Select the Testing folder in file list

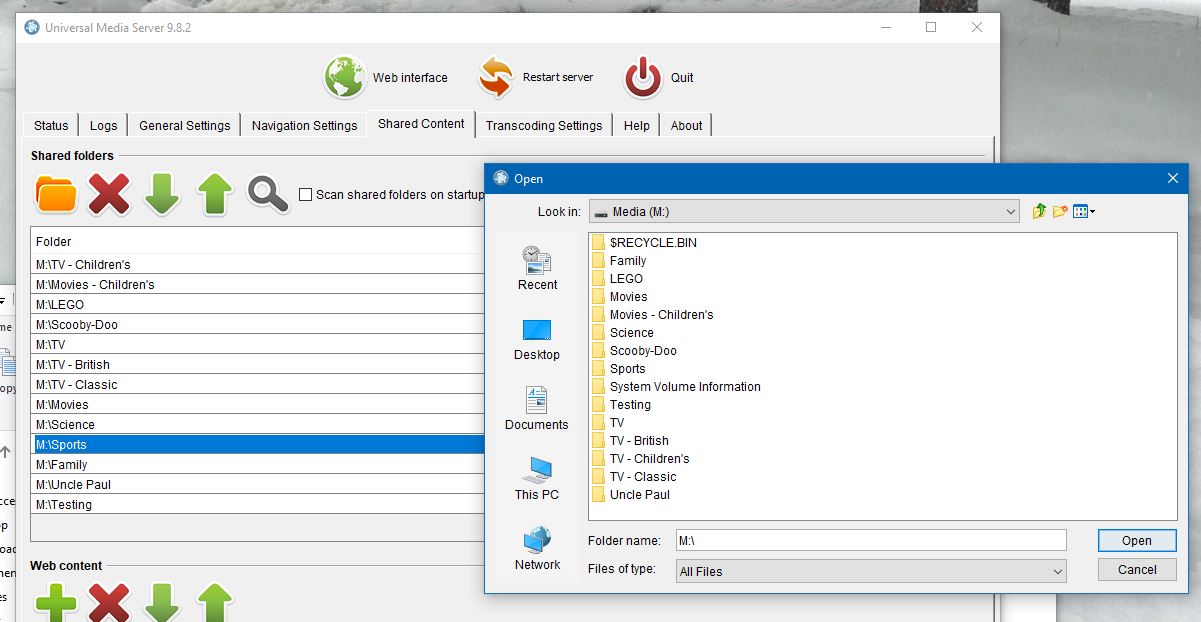622,405
